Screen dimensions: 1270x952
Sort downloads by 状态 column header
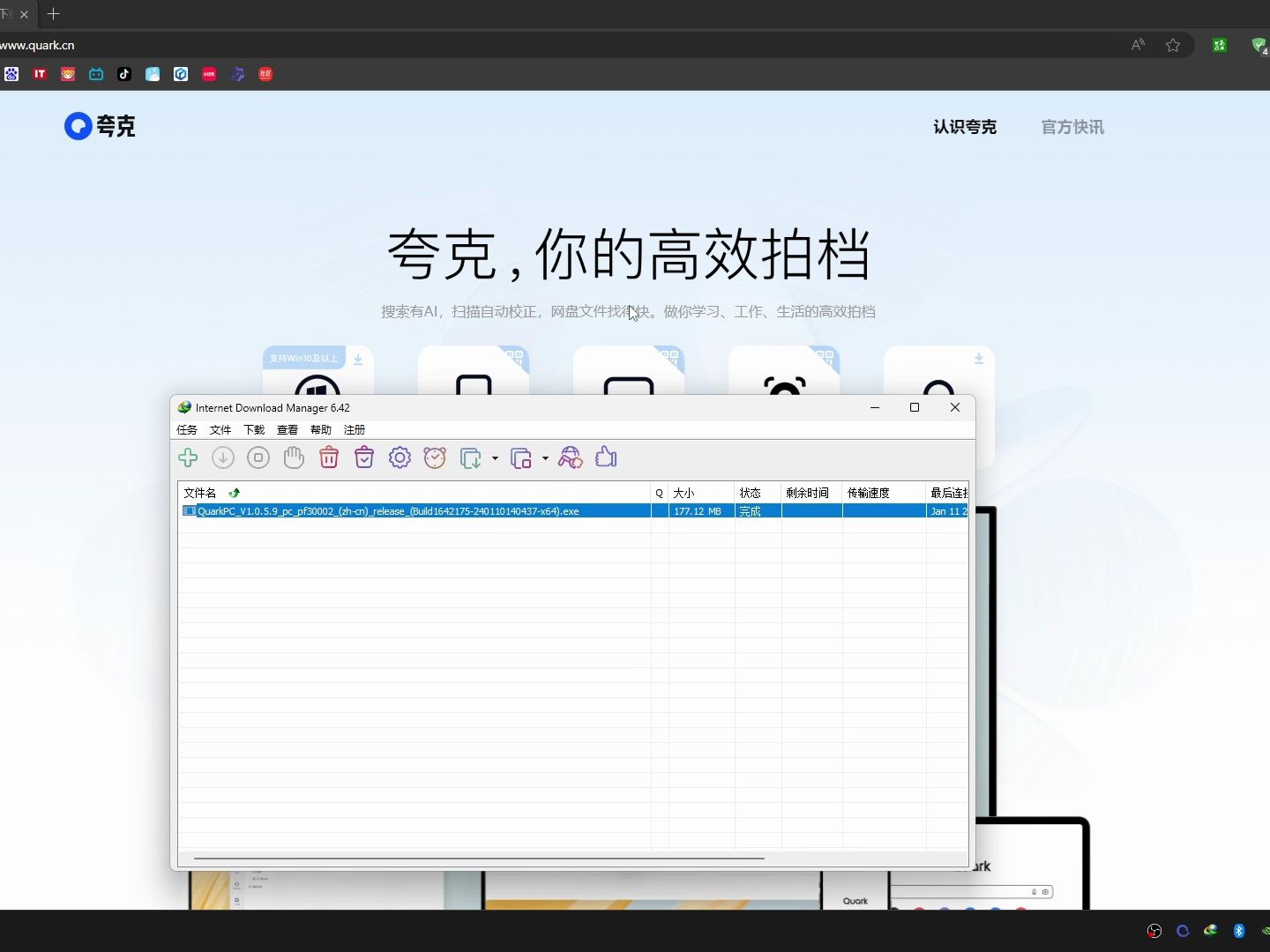click(x=758, y=493)
